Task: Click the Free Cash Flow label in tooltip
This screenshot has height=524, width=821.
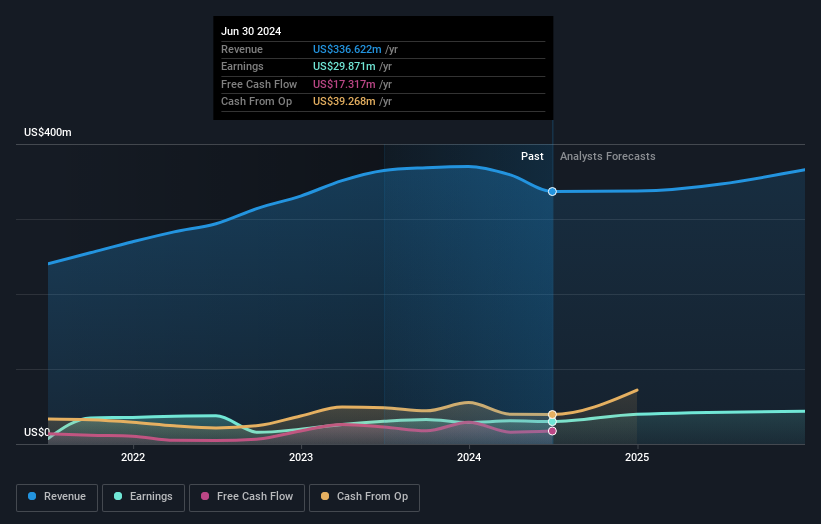Action: 259,84
